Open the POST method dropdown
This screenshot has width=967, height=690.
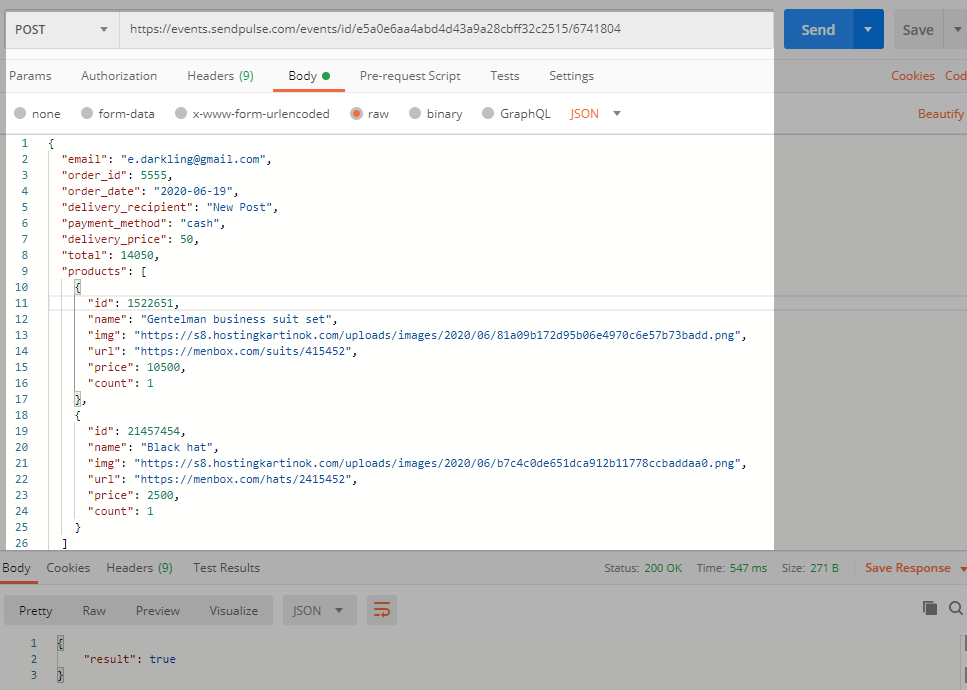(62, 30)
